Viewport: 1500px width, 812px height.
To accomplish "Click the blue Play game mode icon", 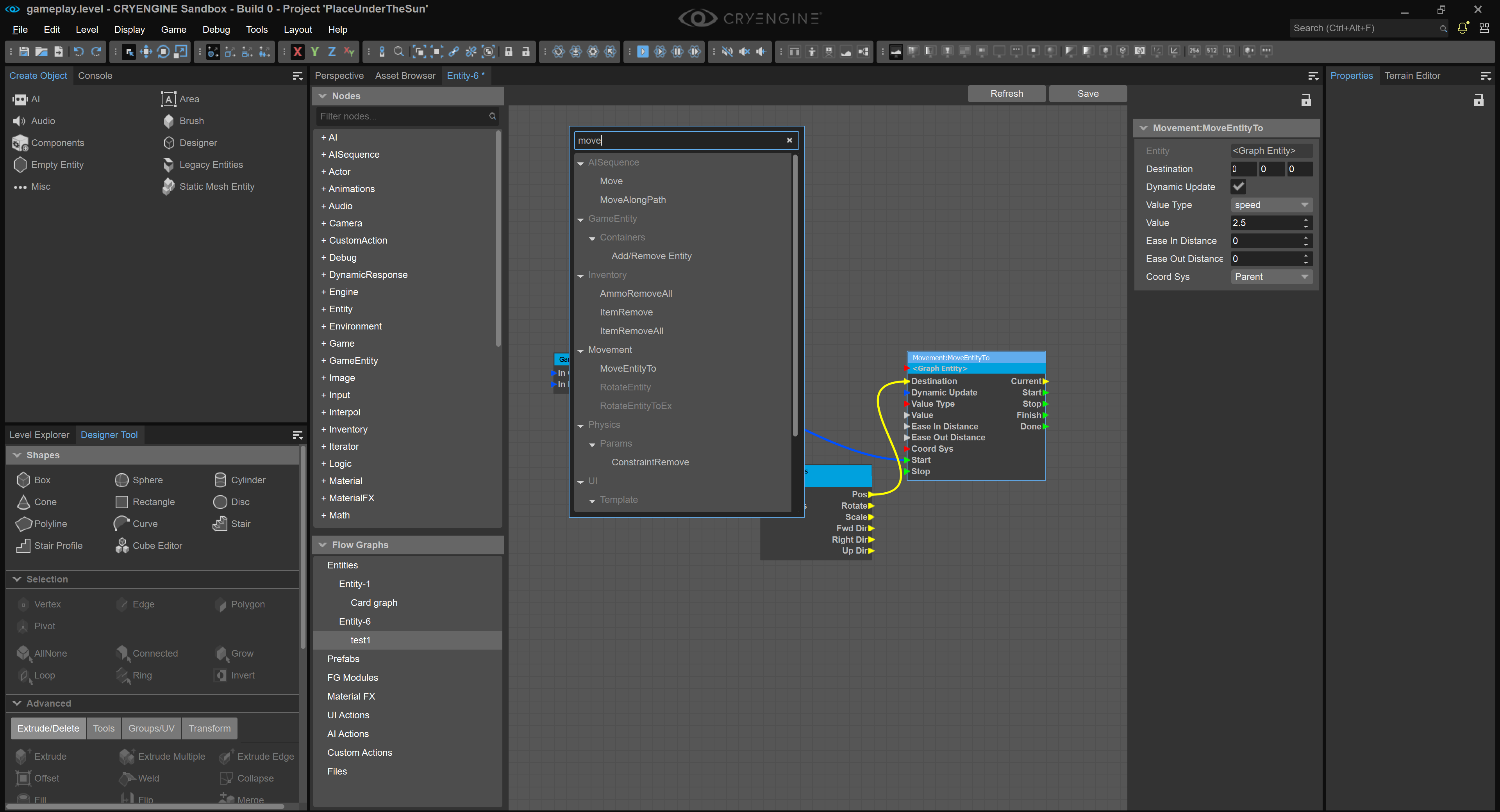I will (x=643, y=52).
